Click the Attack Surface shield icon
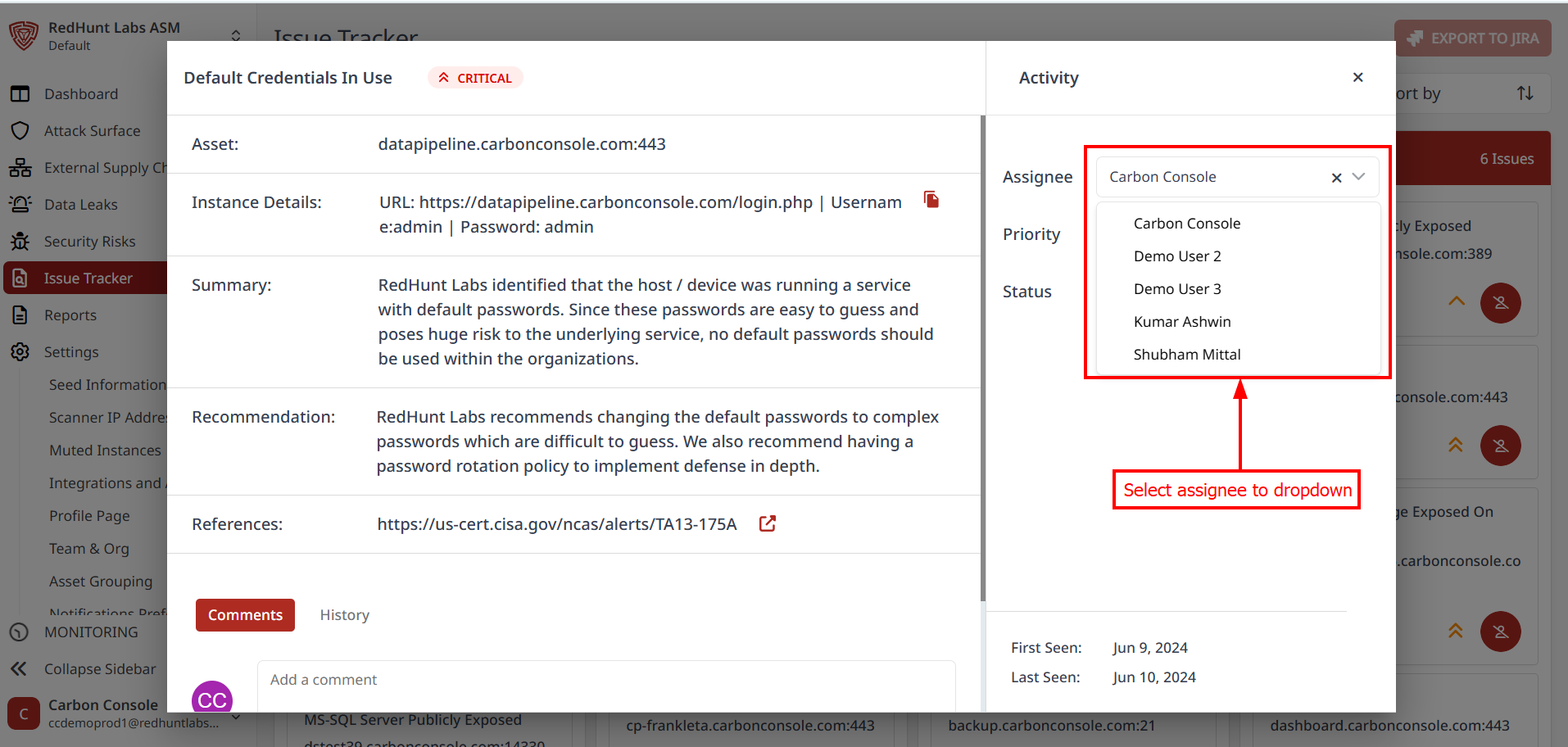The image size is (1568, 747). (x=20, y=131)
